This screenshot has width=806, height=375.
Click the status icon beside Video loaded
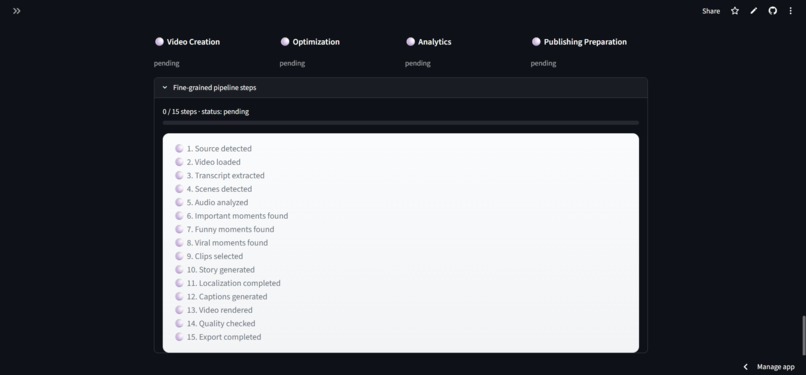pos(179,162)
